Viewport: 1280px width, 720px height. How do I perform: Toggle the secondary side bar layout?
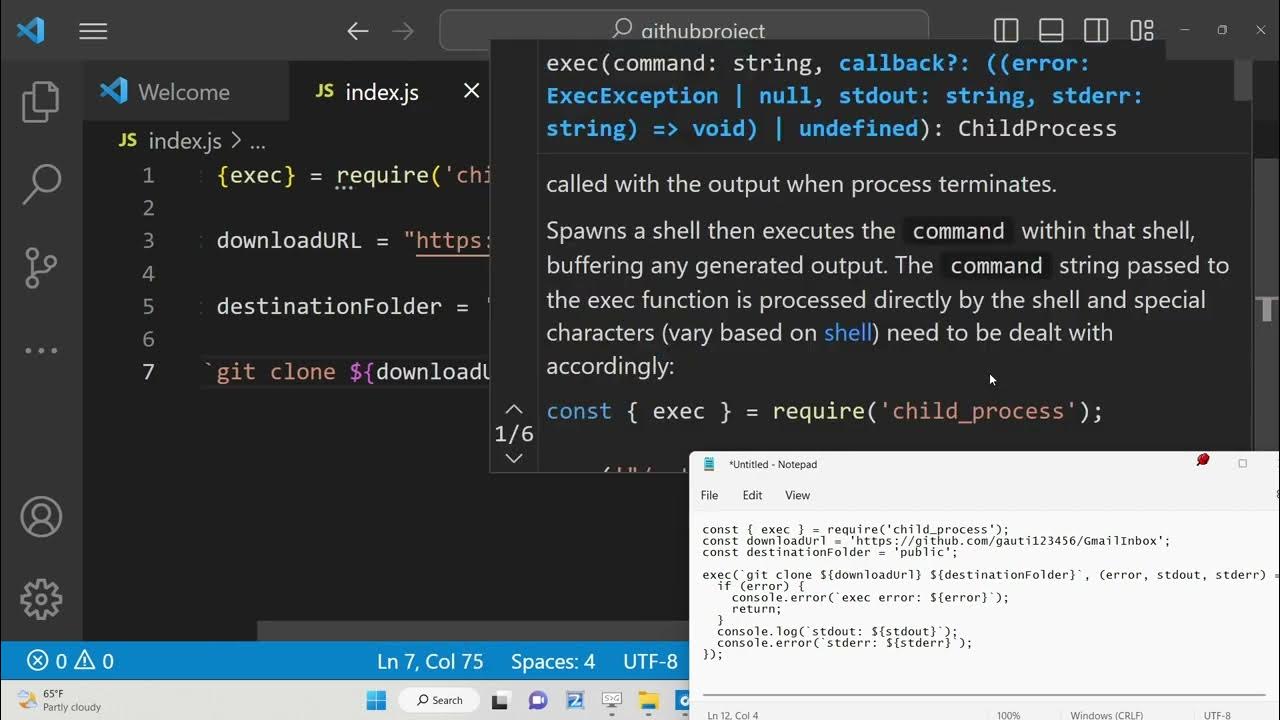pos(1096,31)
